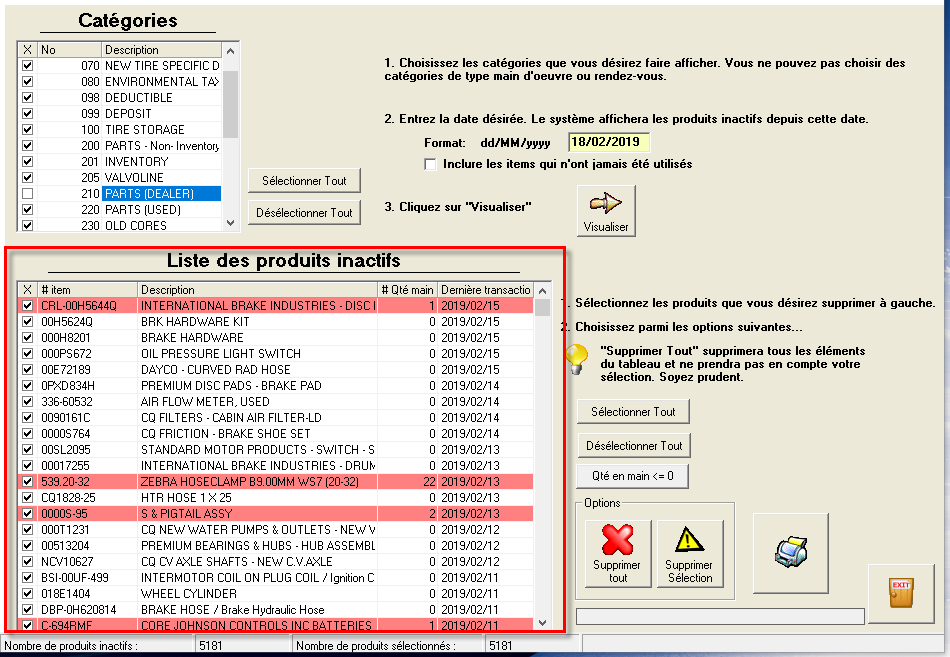Click the date input field

(x=608, y=143)
